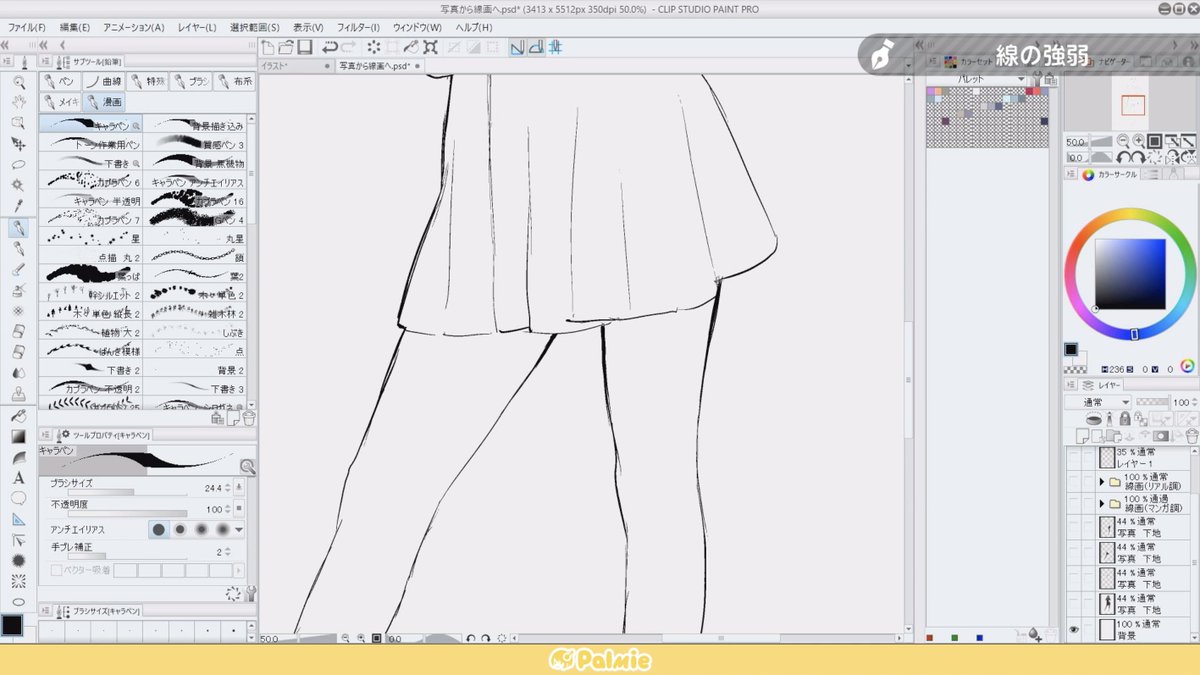Viewport: 1200px width, 675px height.
Task: Expand the 線画(リアル調) layer folder
Action: pyautogui.click(x=1103, y=483)
